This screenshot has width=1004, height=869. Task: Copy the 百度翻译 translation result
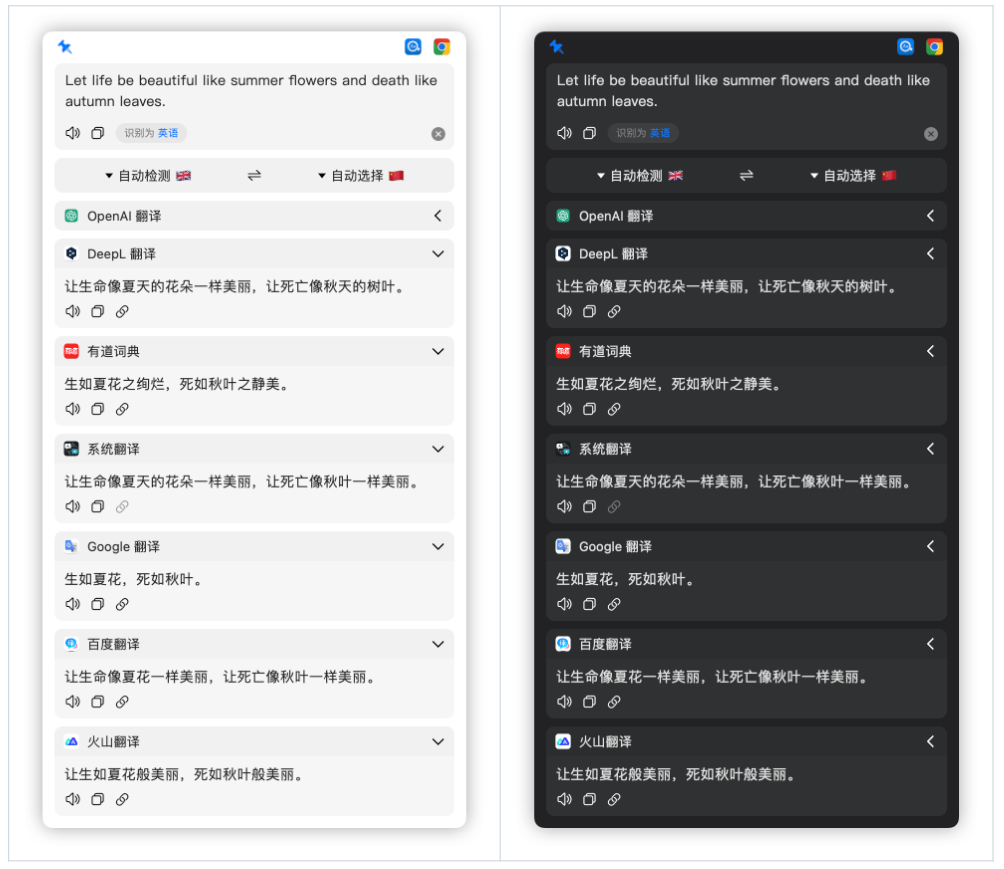pos(97,702)
